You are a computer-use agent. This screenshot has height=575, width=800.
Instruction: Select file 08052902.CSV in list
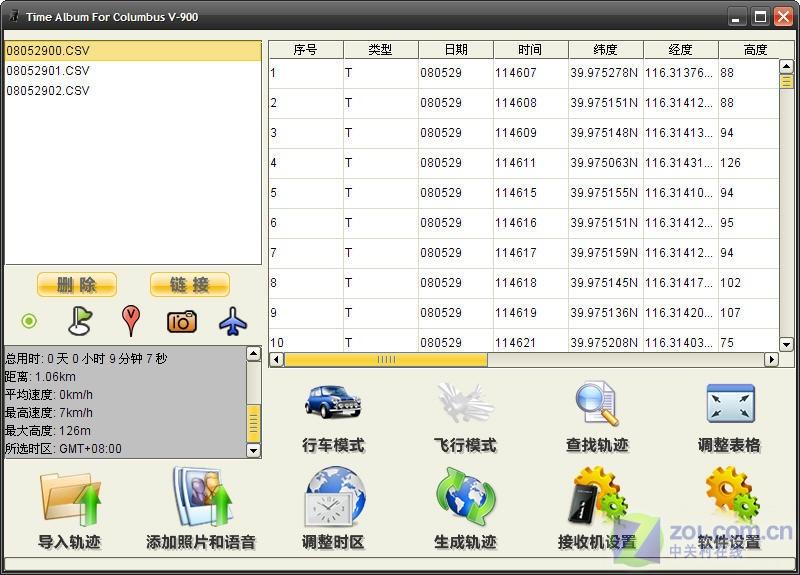133,90
